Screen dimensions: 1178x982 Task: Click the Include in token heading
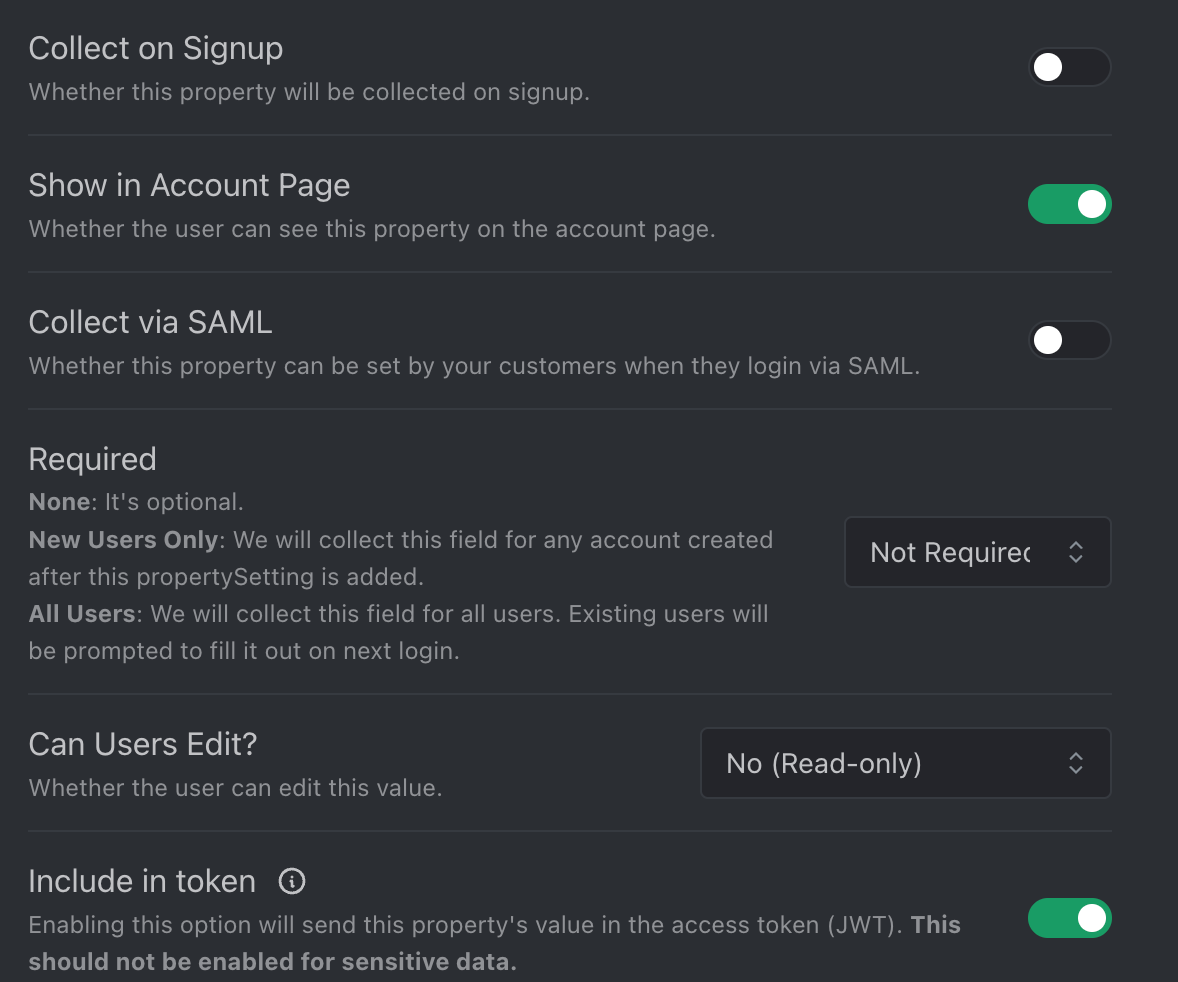click(x=142, y=881)
